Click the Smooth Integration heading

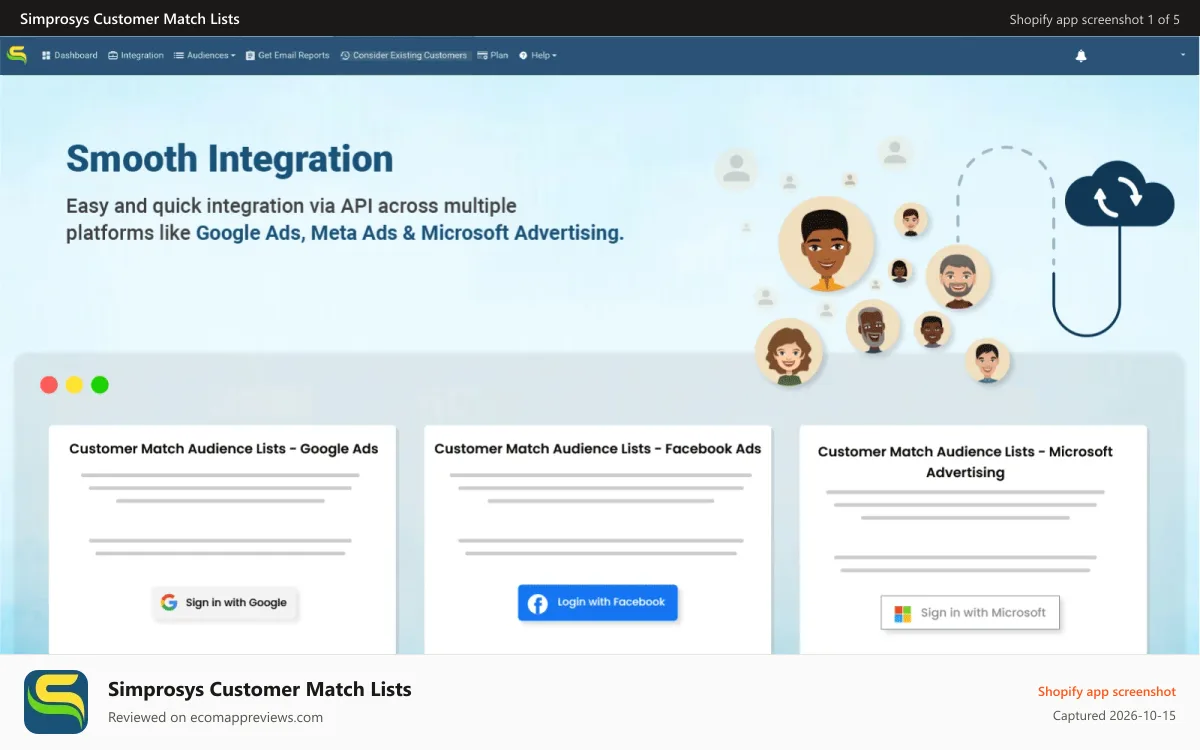point(230,159)
